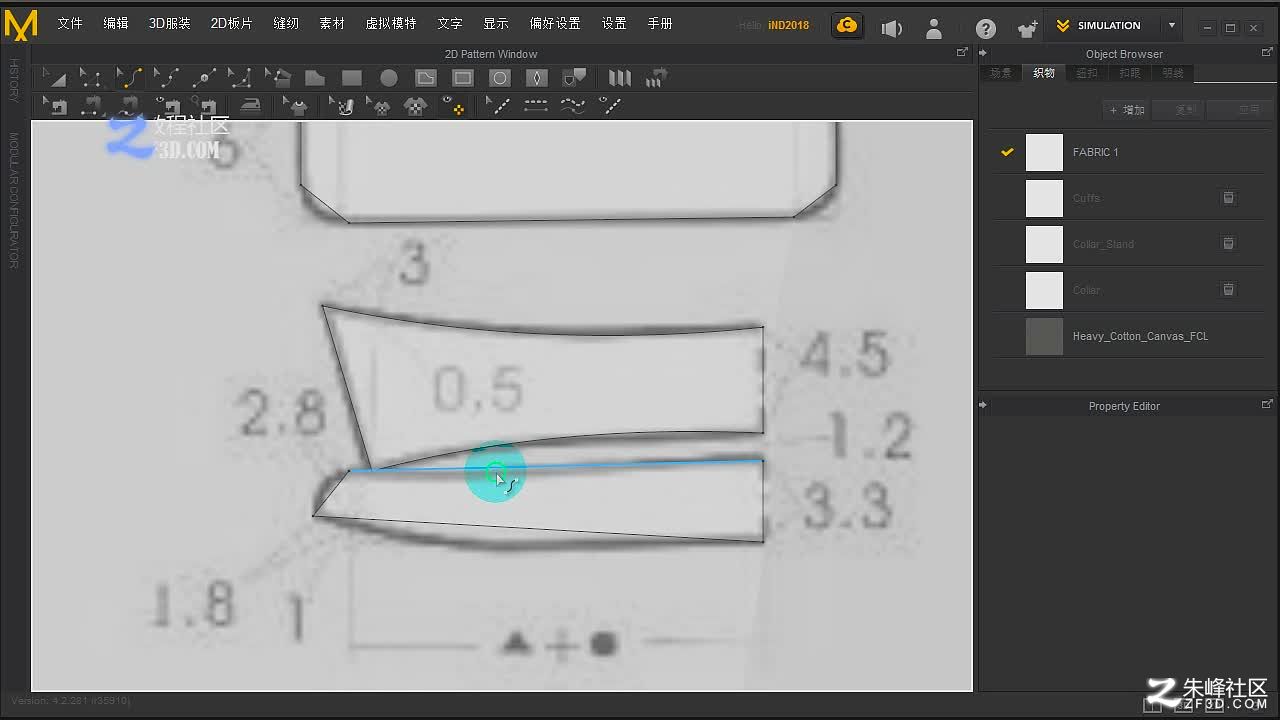
Task: Select the Segment Sewing tool
Action: (x=91, y=105)
